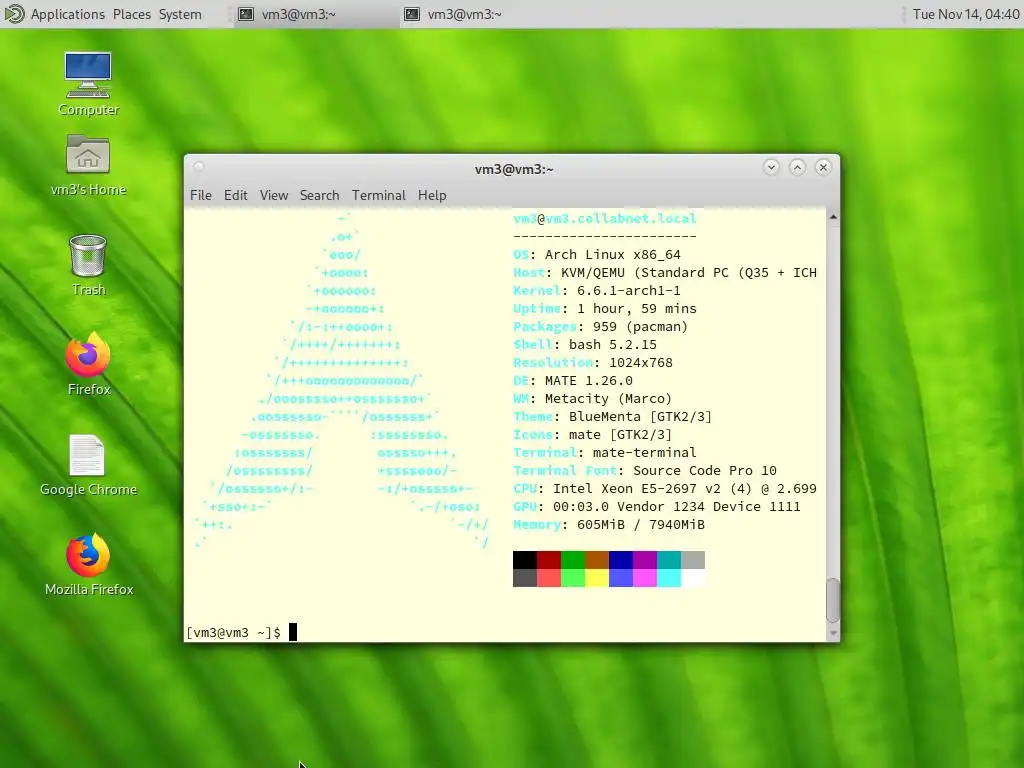1024x768 pixels.
Task: Click the yellow color block in palette
Action: point(597,578)
